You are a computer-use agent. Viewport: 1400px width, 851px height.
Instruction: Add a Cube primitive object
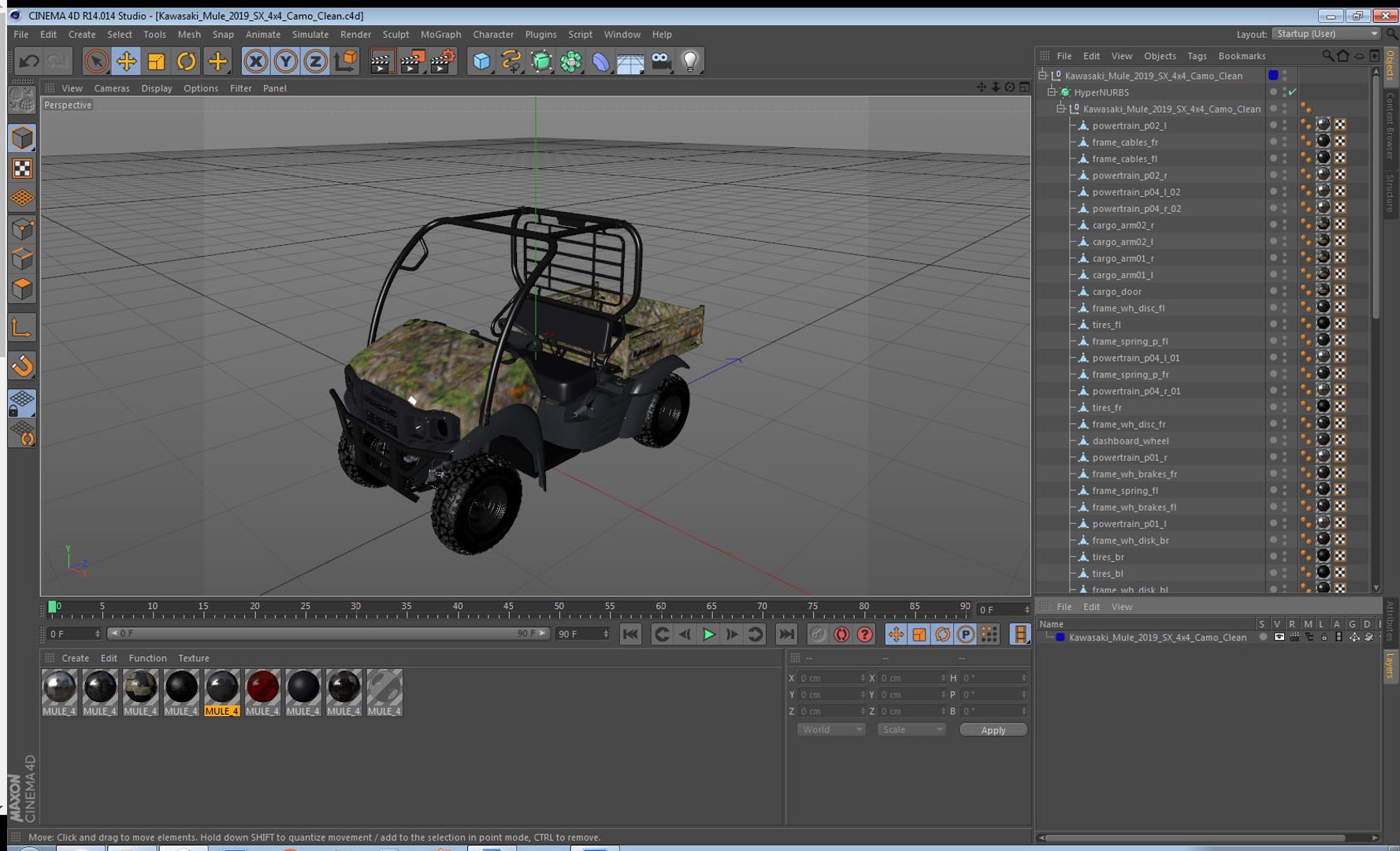pos(481,61)
